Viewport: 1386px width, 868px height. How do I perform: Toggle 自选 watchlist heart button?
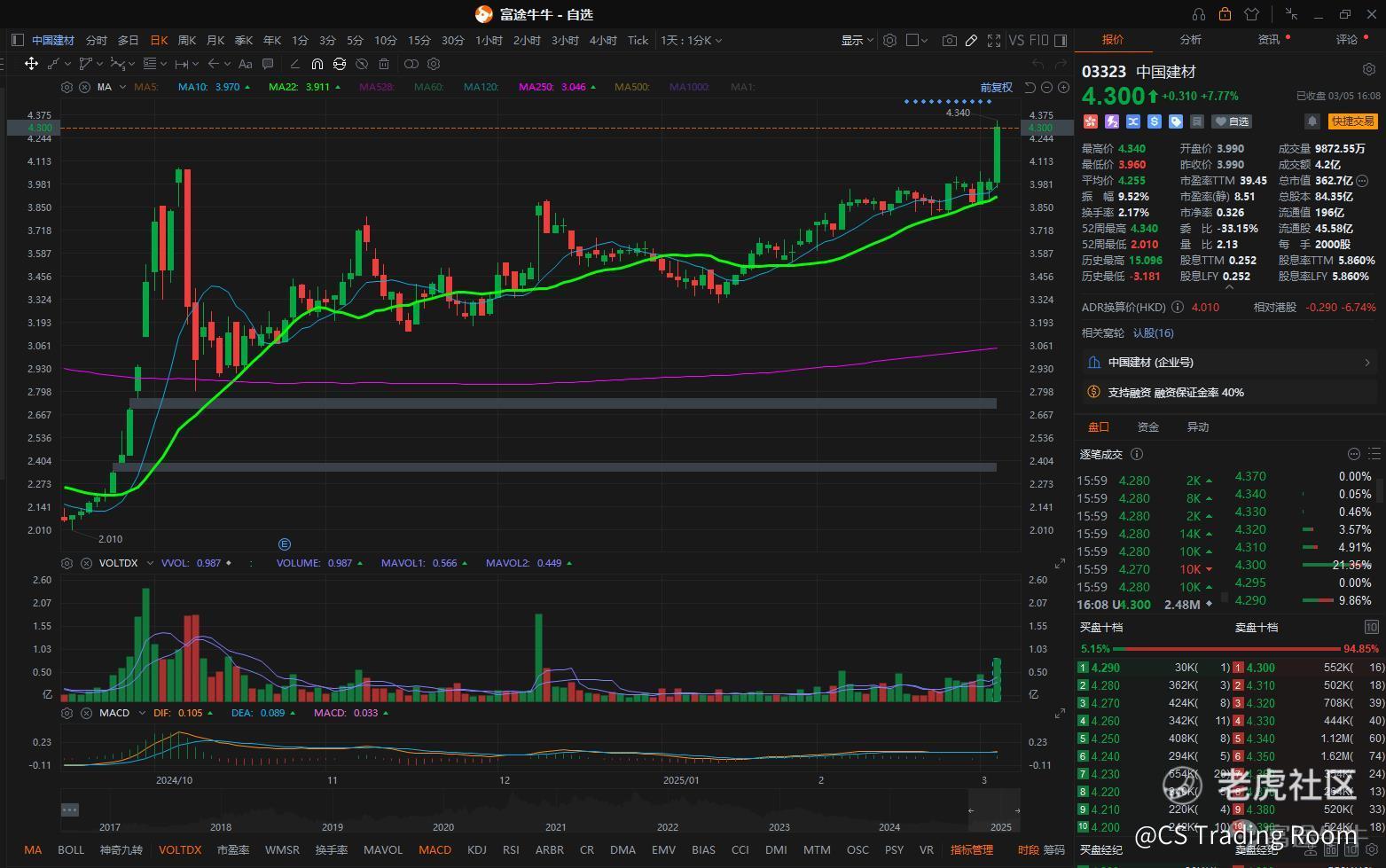(x=1233, y=121)
